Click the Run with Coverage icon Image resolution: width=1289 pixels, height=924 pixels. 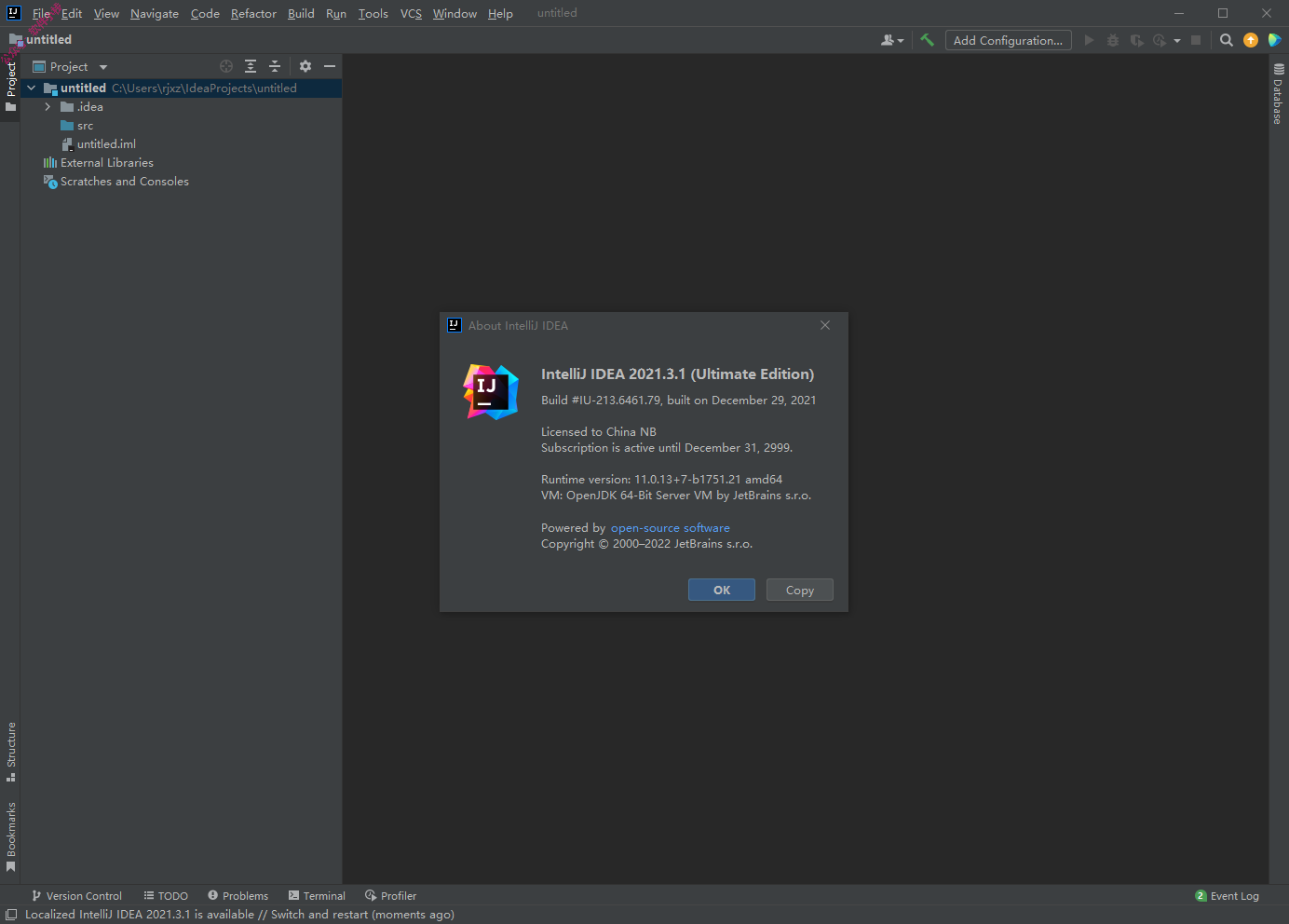click(1136, 40)
